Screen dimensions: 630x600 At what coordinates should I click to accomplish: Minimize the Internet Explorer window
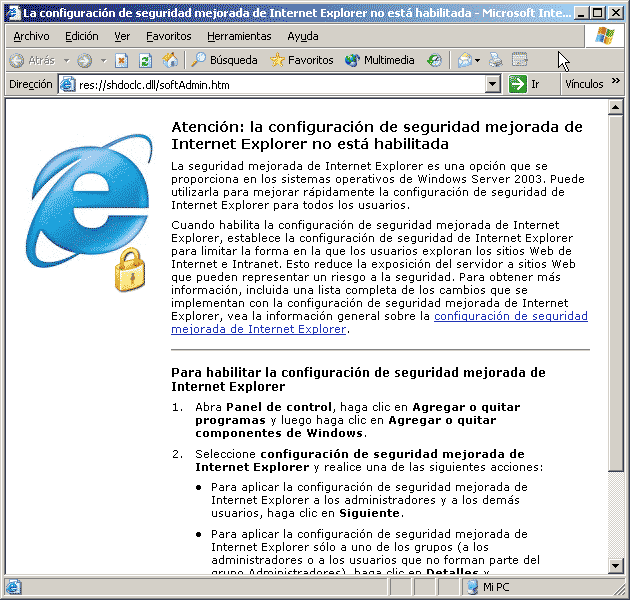[581, 13]
